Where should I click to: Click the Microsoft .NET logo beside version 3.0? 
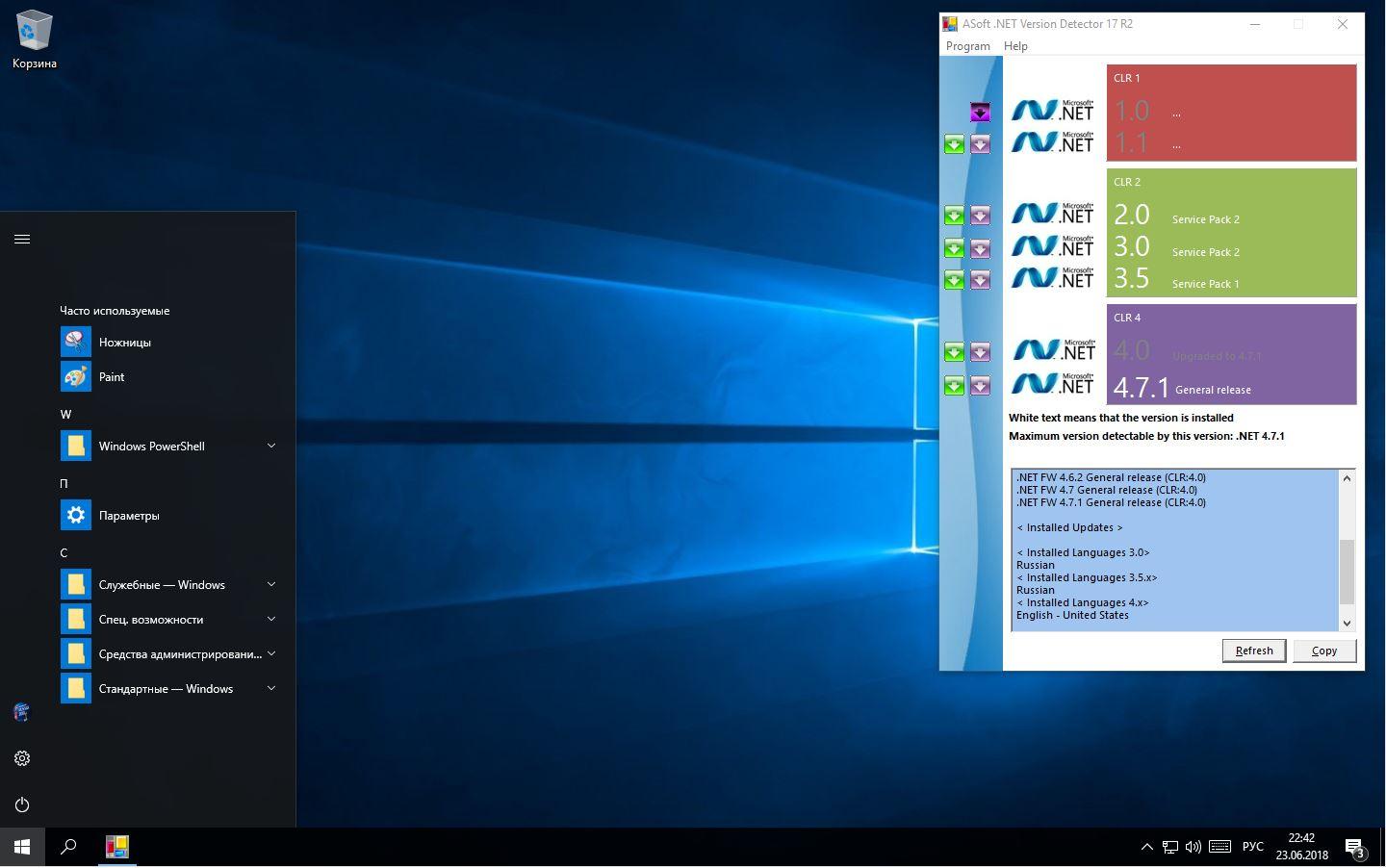coord(1053,245)
